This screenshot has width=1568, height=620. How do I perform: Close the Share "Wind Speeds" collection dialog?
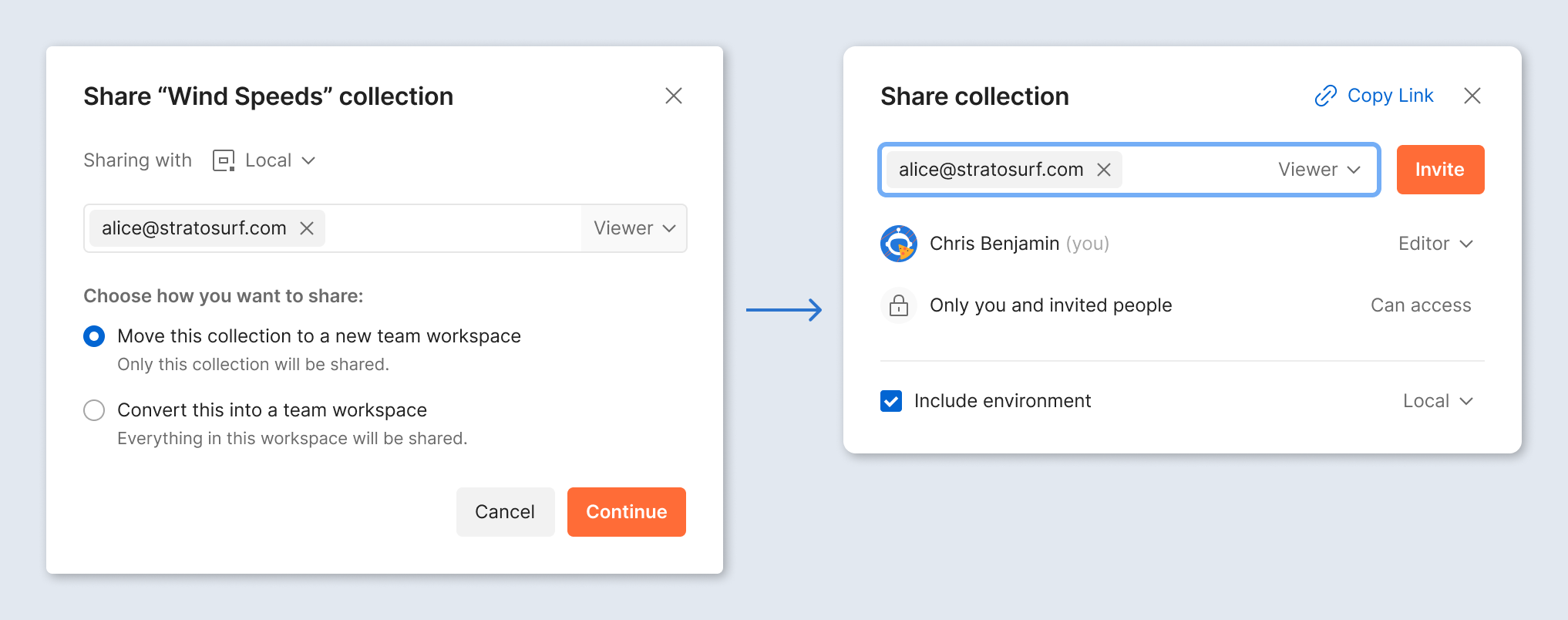673,96
